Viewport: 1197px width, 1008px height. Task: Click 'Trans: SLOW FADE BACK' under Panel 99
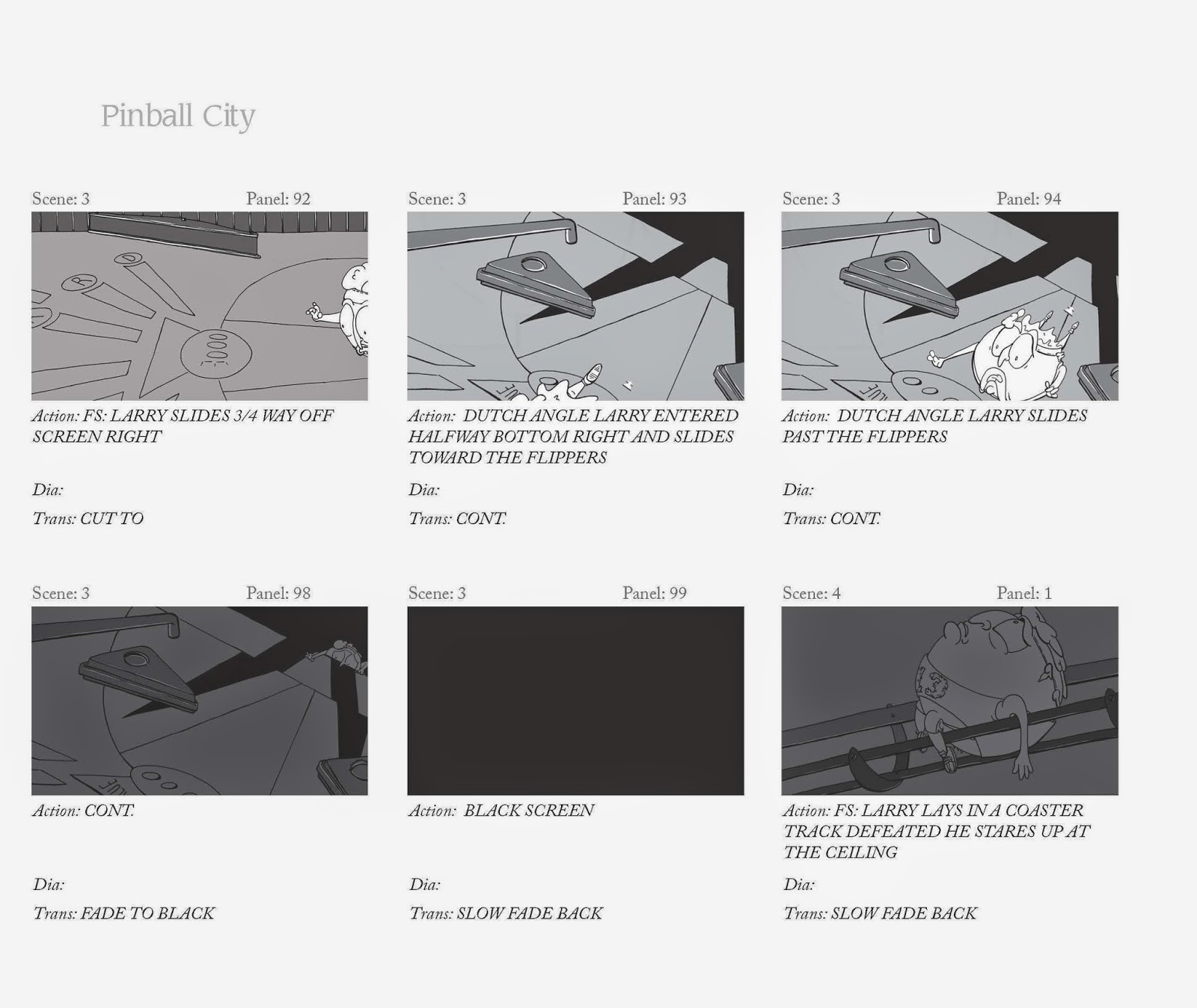(x=506, y=914)
